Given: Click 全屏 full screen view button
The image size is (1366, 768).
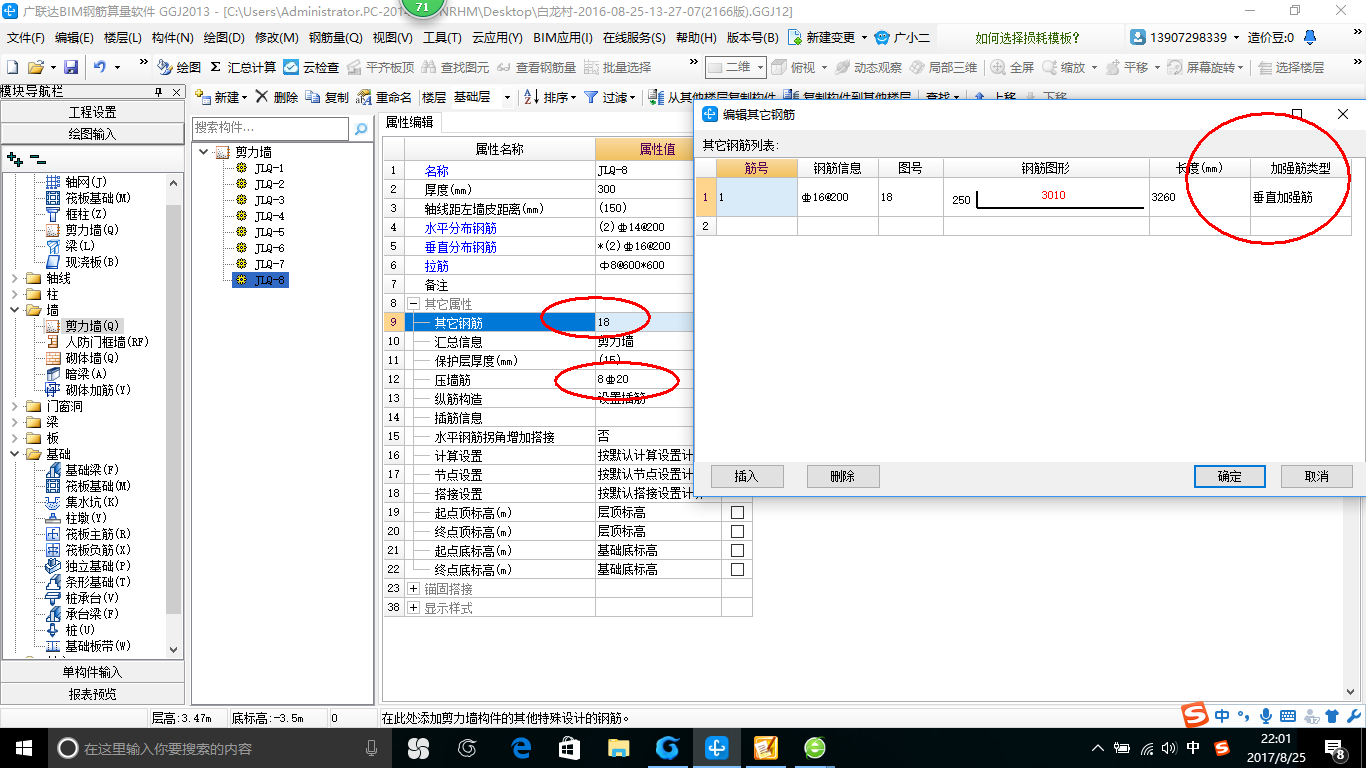Looking at the screenshot, I should tap(1012, 67).
